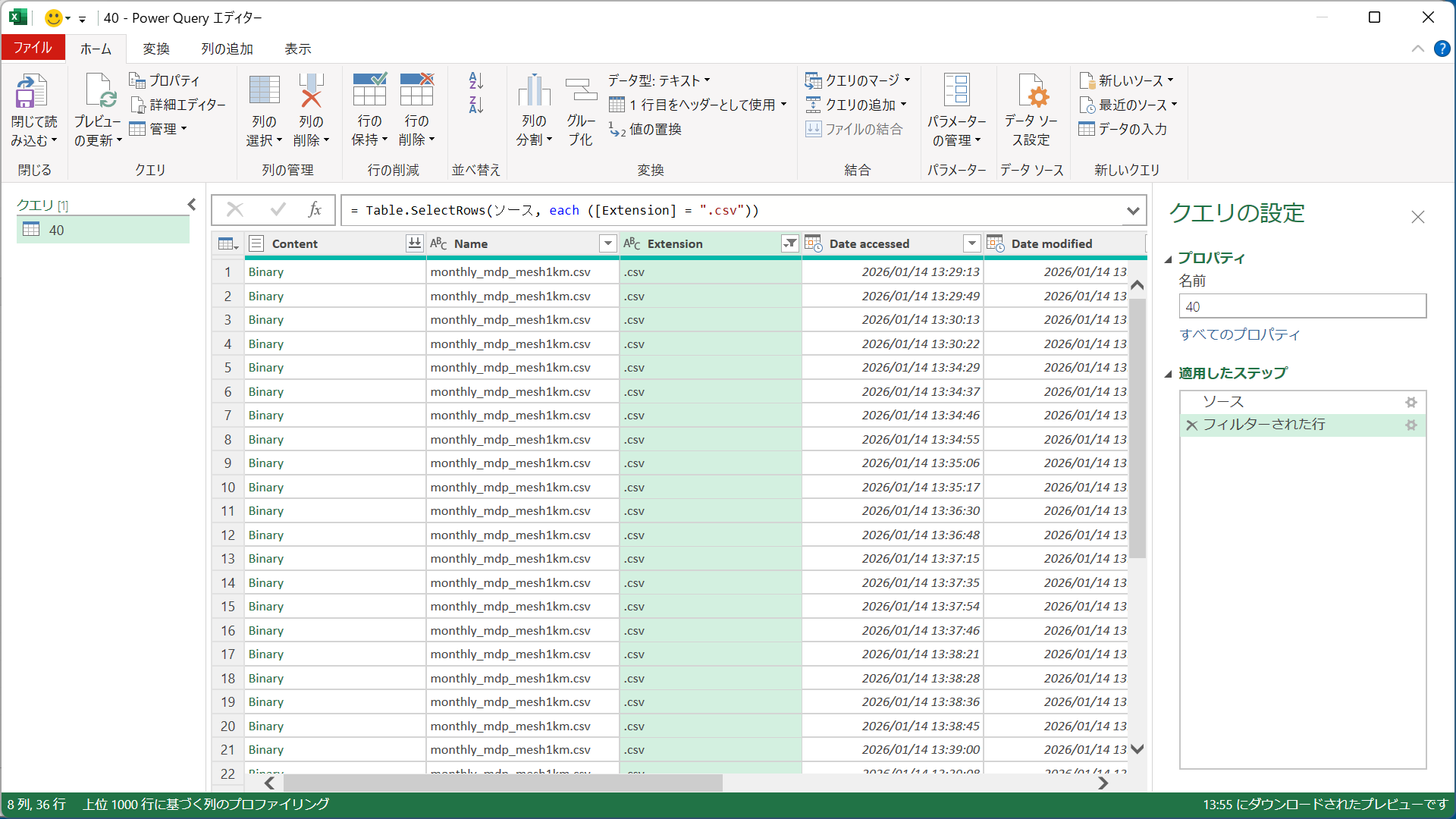The height and width of the screenshot is (819, 1456).
Task: Switch to the 変換 ribbon tab
Action: 156,49
